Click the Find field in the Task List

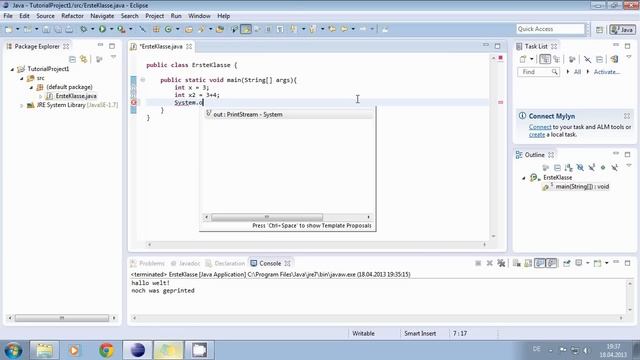point(538,72)
